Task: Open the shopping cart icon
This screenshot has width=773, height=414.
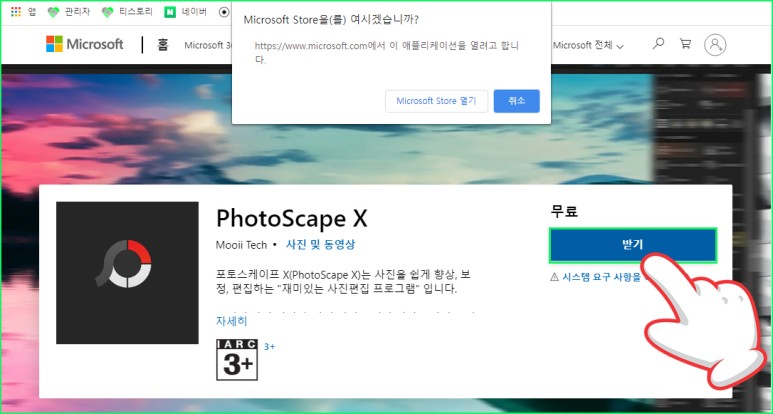Action: click(x=685, y=44)
